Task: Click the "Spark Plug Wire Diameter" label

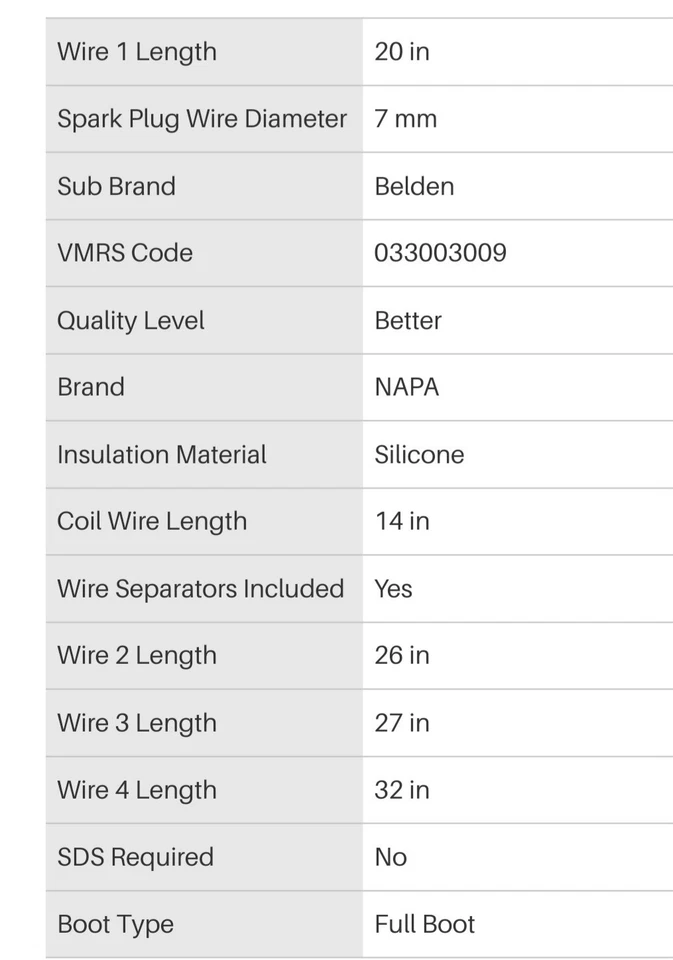Action: tap(202, 119)
